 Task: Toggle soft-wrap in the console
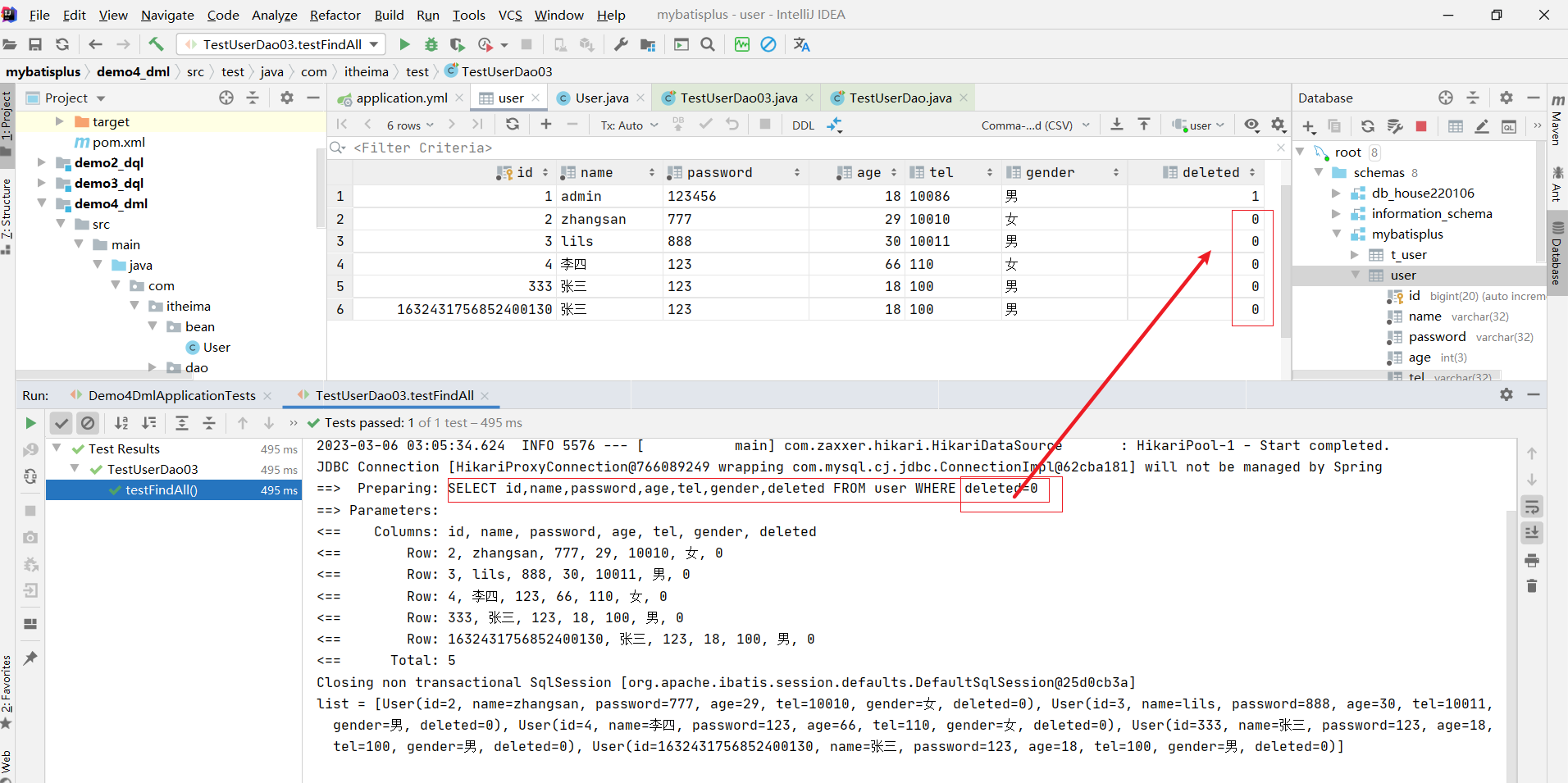[1532, 507]
